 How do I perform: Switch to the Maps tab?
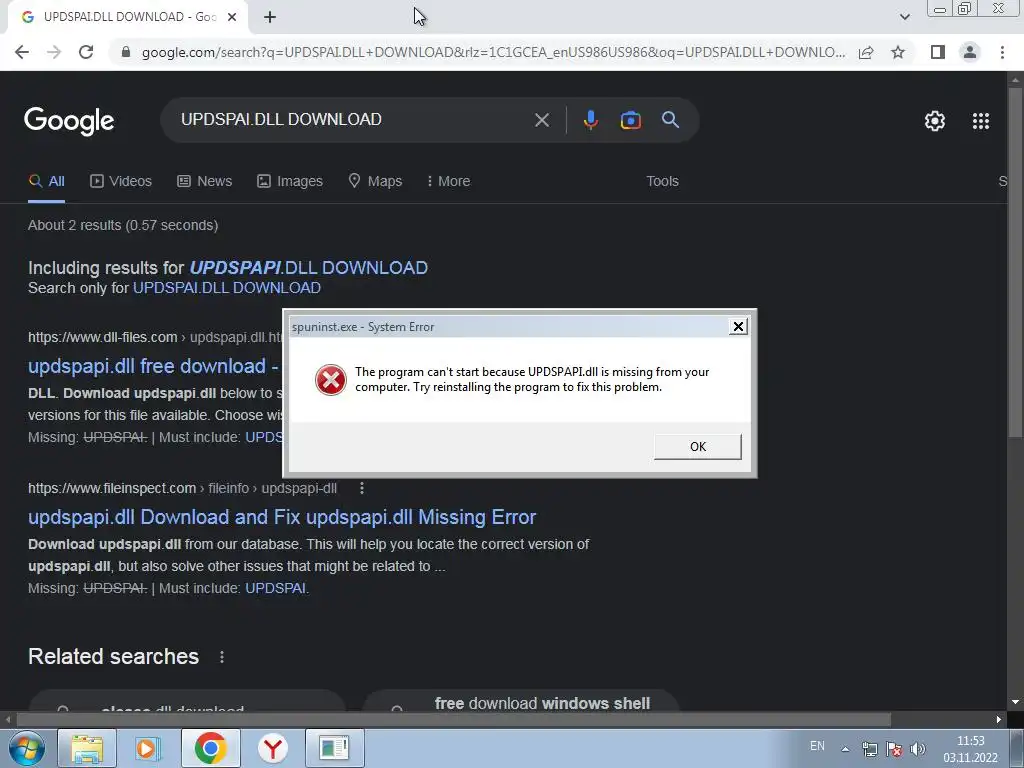coord(375,182)
